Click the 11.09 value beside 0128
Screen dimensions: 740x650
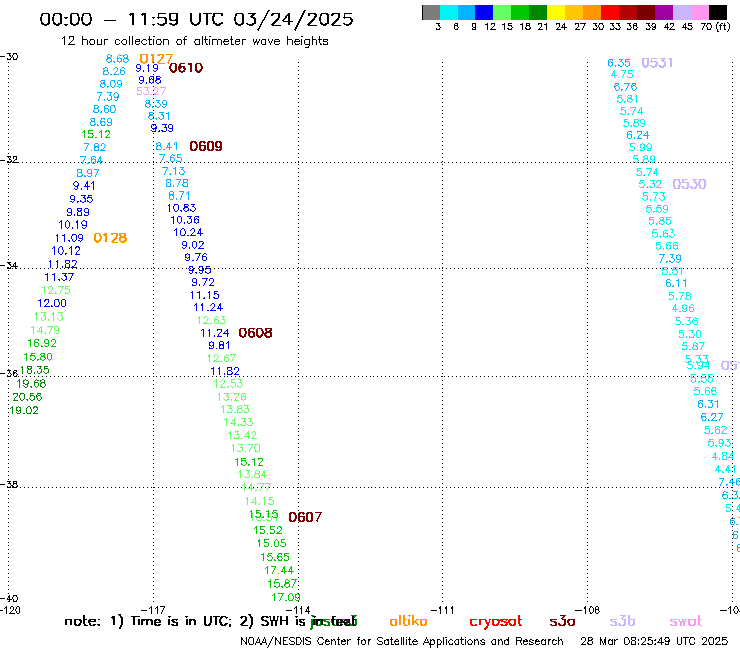pos(69,238)
